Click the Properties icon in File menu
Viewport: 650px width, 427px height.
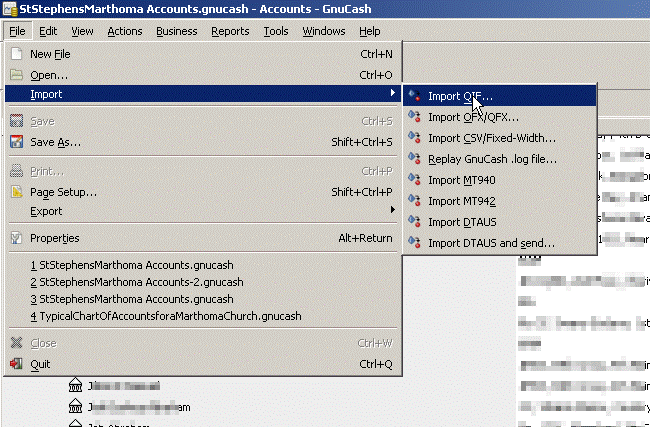coord(16,238)
